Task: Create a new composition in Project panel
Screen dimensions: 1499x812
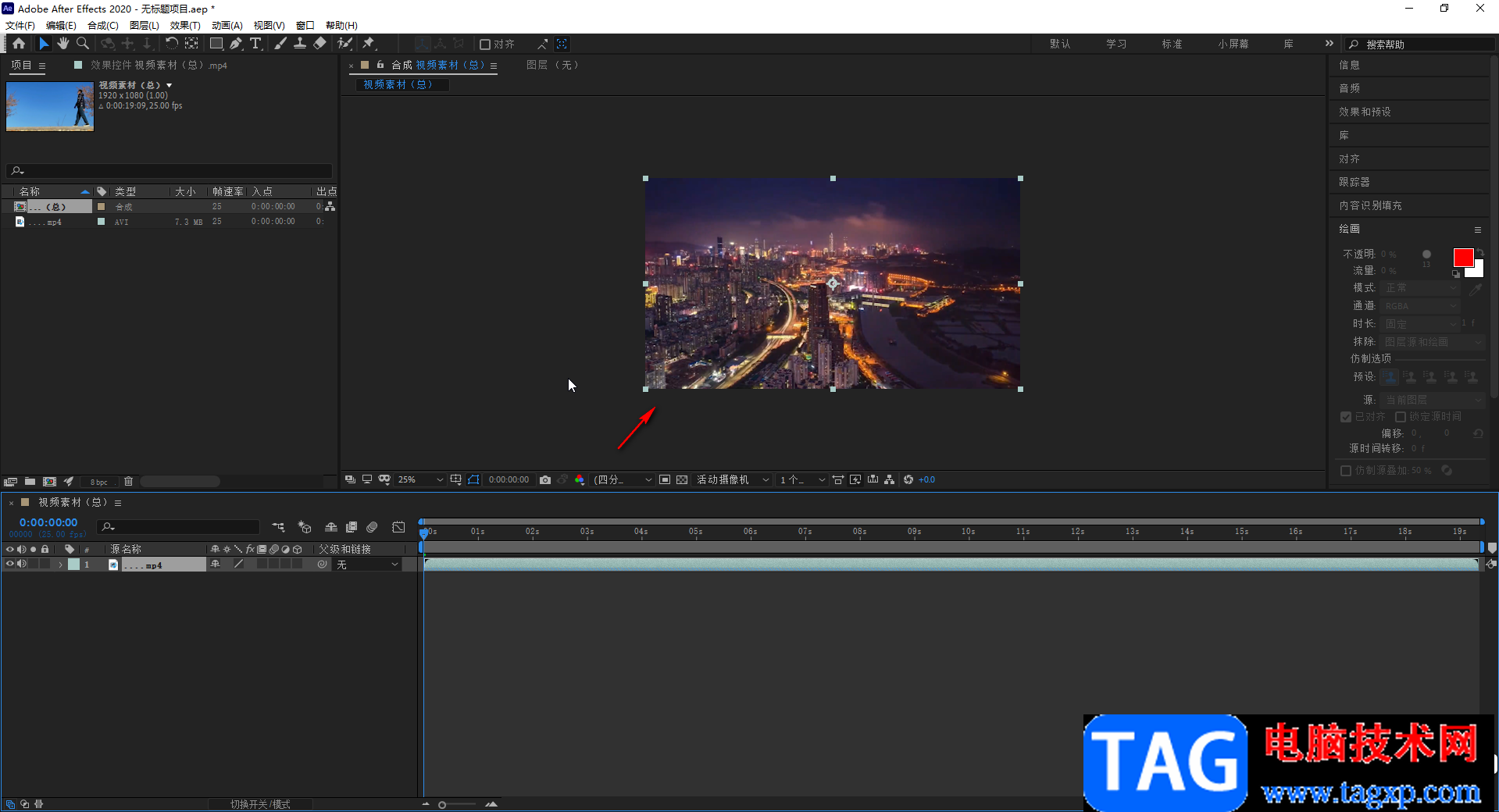Action: tap(50, 481)
